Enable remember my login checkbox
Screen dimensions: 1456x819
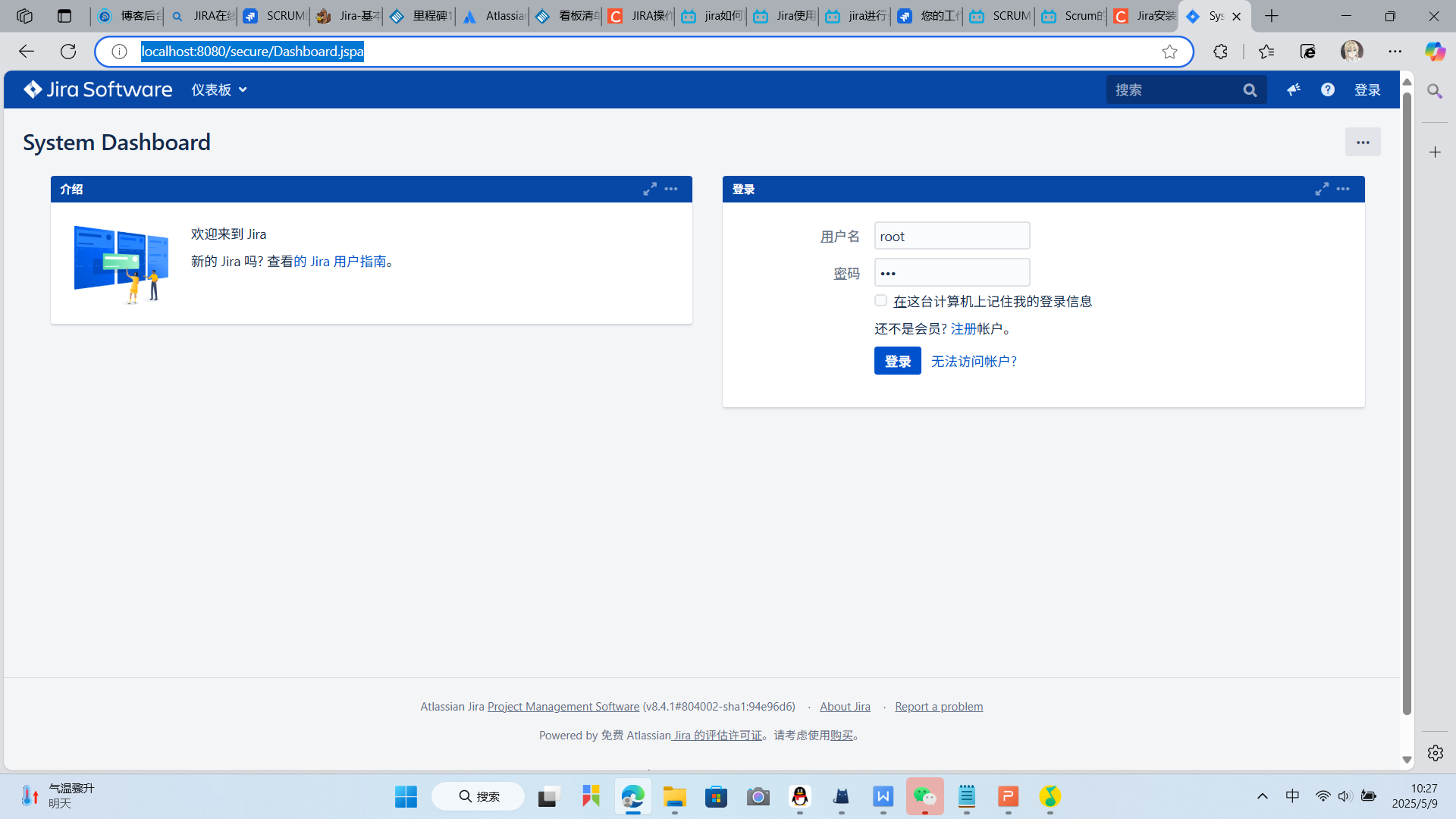pos(880,300)
